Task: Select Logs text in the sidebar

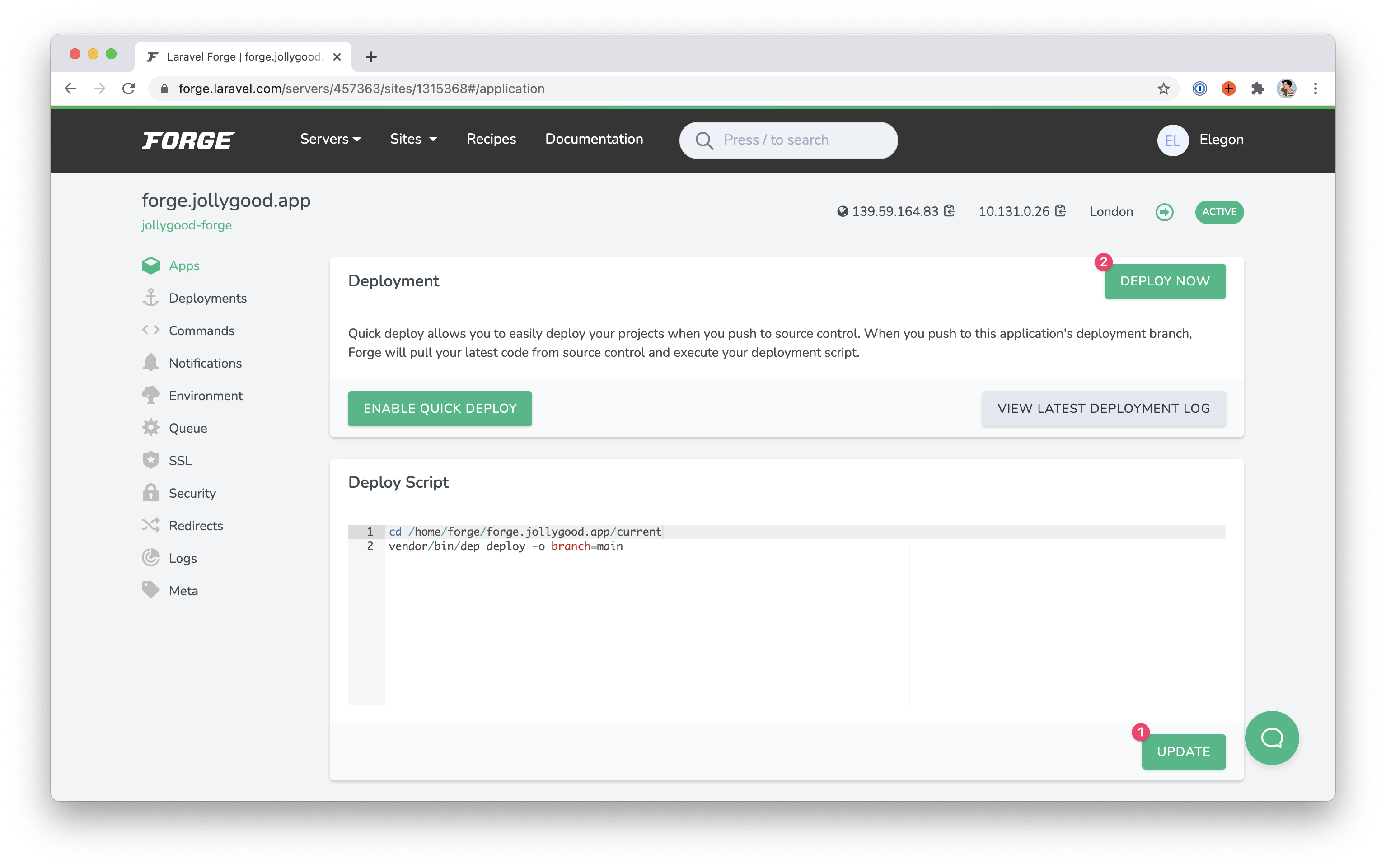Action: pos(183,558)
